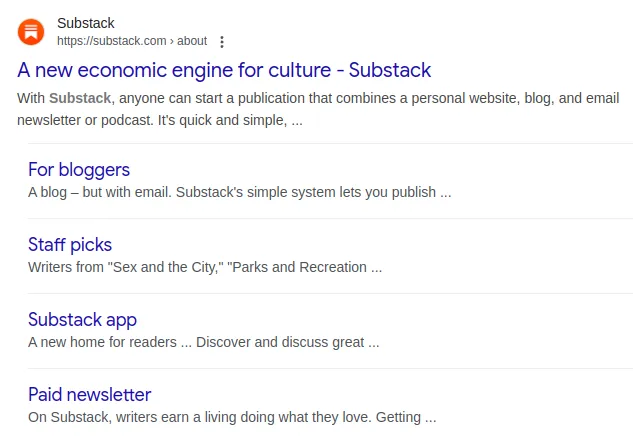Image resolution: width=633 pixels, height=436 pixels.
Task: Click the 'Substack' site name above the URL
Action: tap(86, 23)
